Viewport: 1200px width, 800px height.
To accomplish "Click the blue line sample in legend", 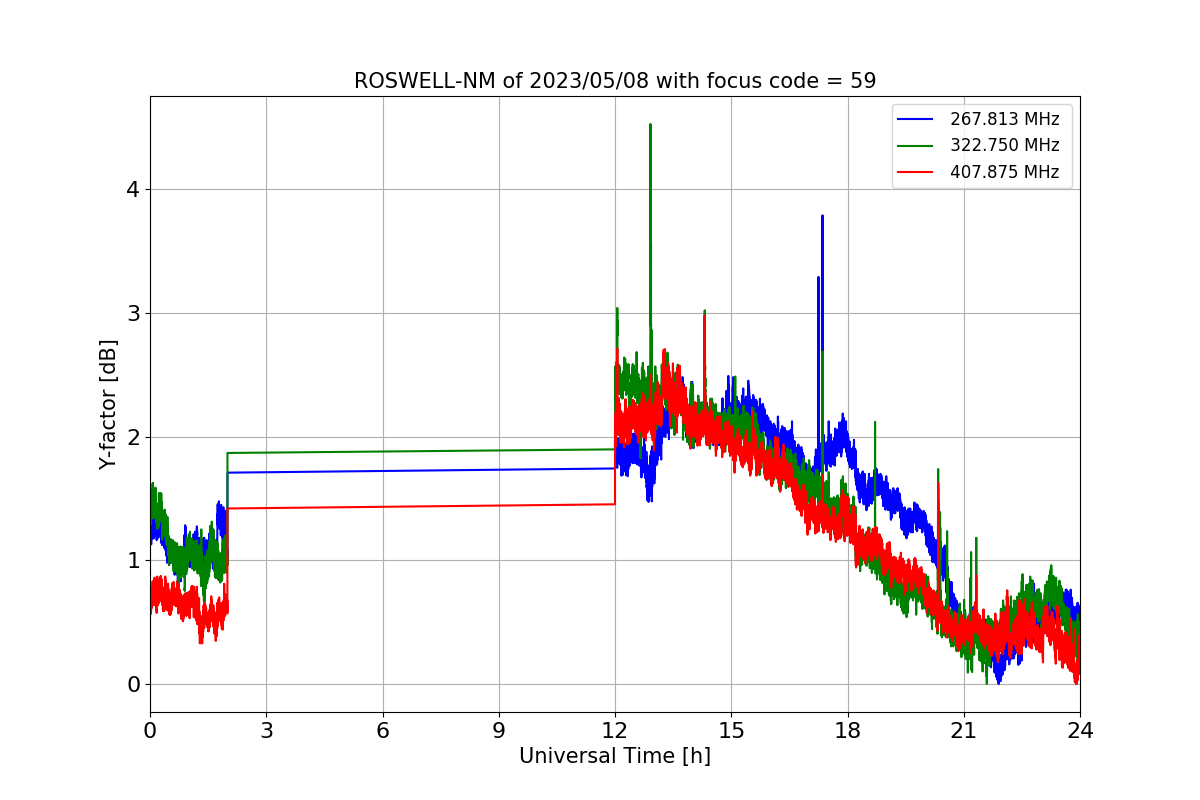I will tap(915, 119).
